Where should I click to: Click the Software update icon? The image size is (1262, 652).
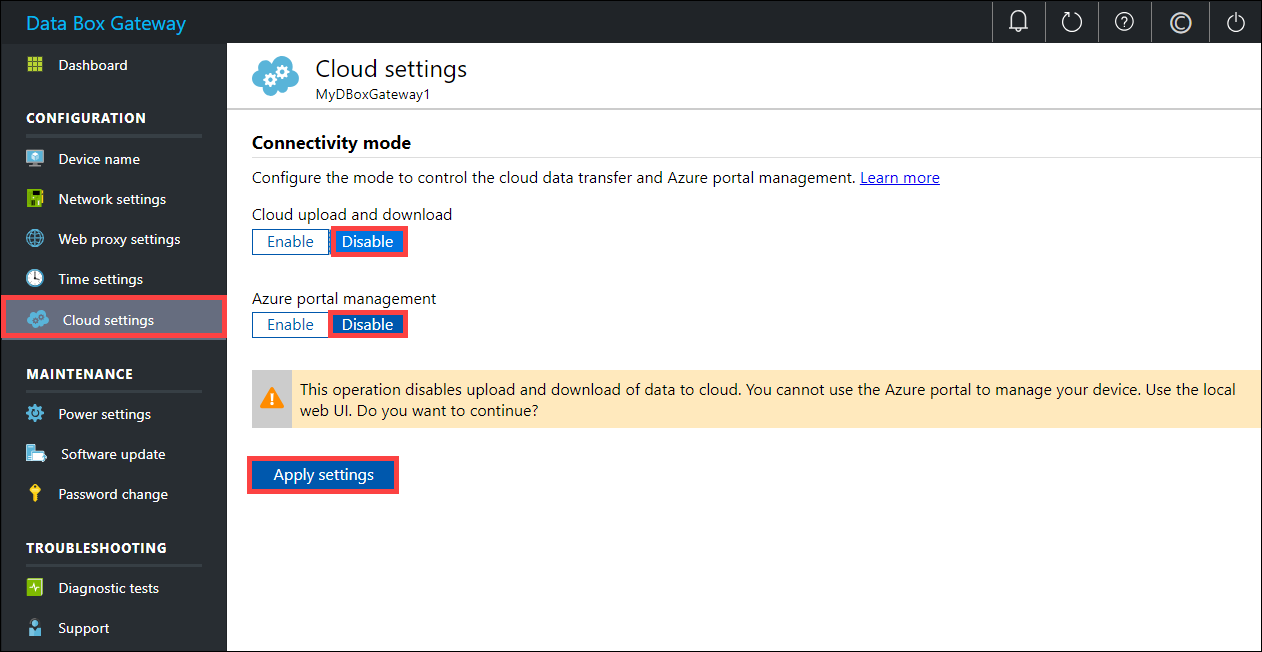click(x=36, y=454)
